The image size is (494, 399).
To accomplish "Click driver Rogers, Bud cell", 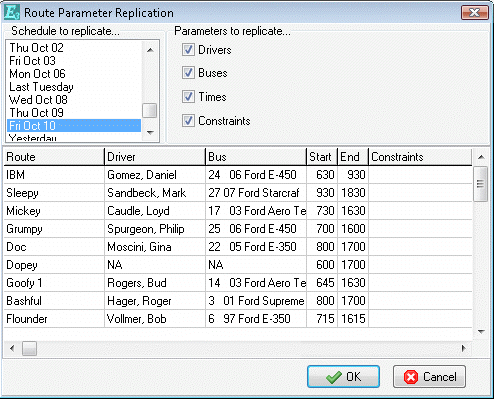I will (x=155, y=283).
